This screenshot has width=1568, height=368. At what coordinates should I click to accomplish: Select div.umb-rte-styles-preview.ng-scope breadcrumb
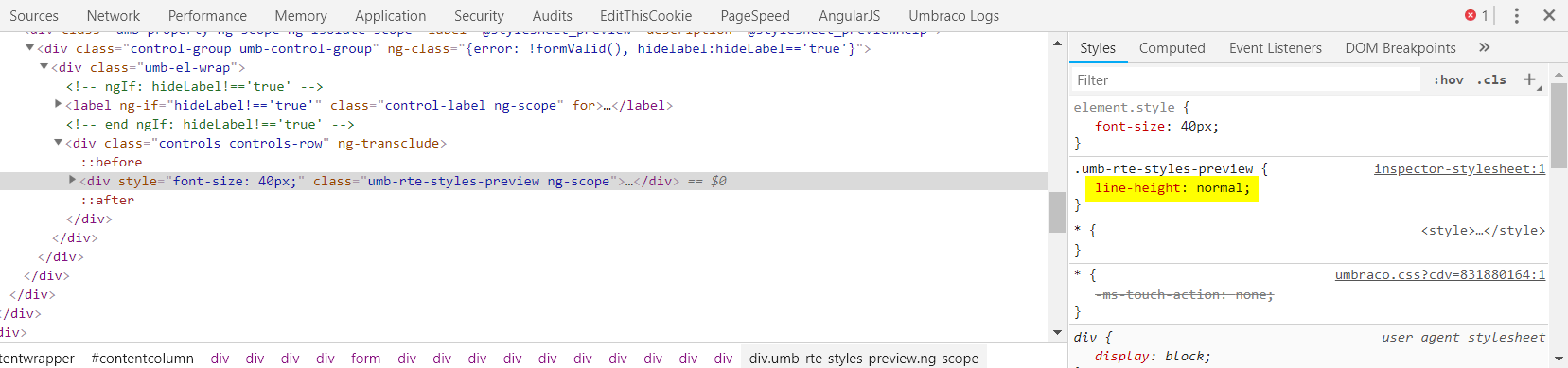864,359
